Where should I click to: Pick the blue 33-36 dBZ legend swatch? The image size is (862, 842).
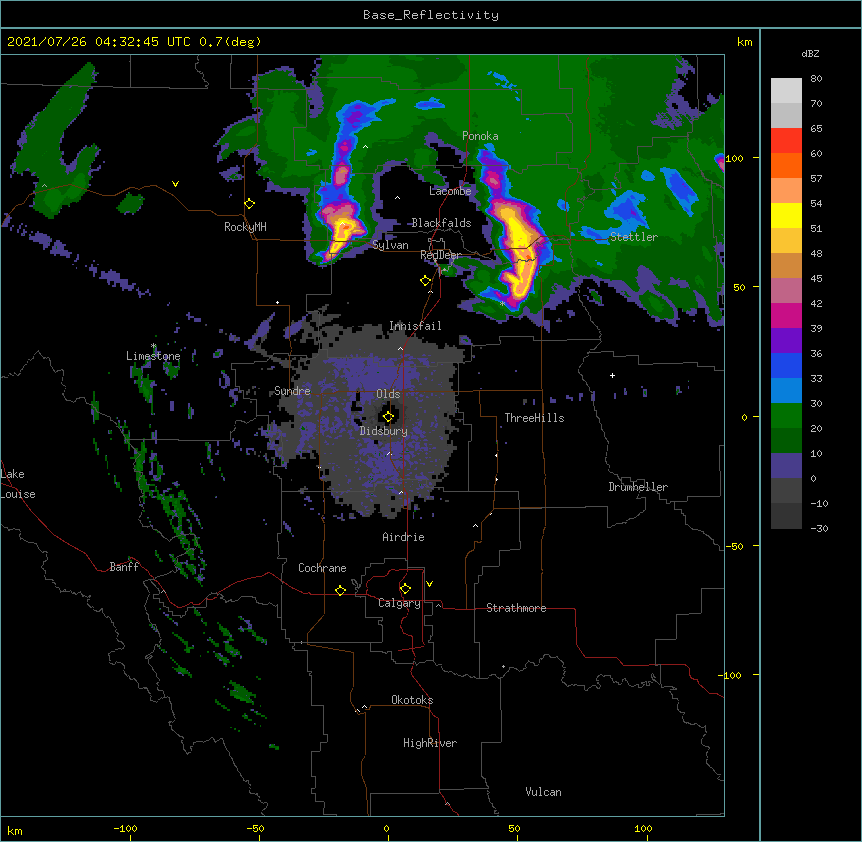786,366
